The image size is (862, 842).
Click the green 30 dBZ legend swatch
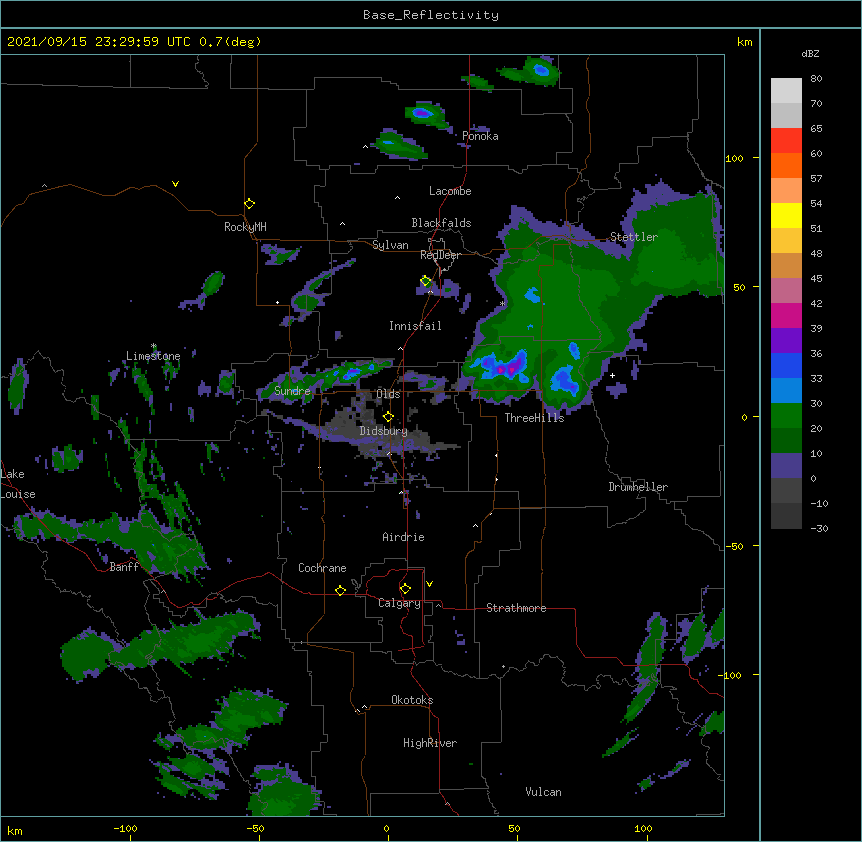(x=786, y=416)
